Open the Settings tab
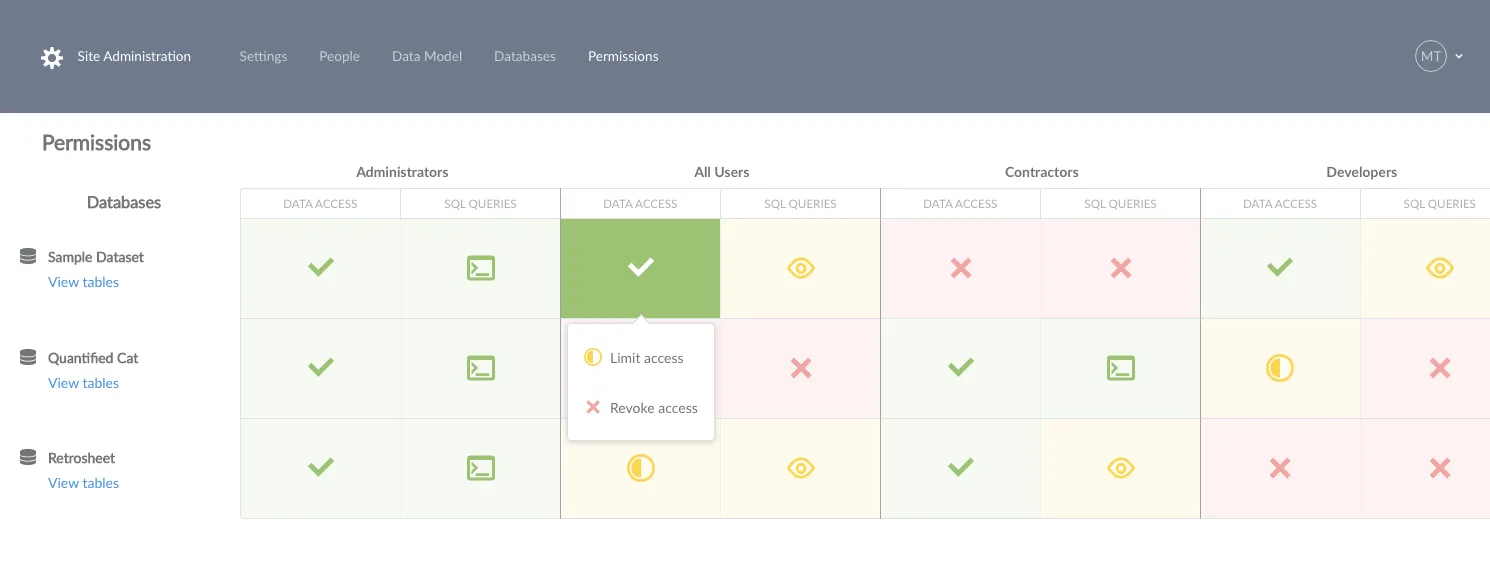The width and height of the screenshot is (1490, 565). (263, 56)
